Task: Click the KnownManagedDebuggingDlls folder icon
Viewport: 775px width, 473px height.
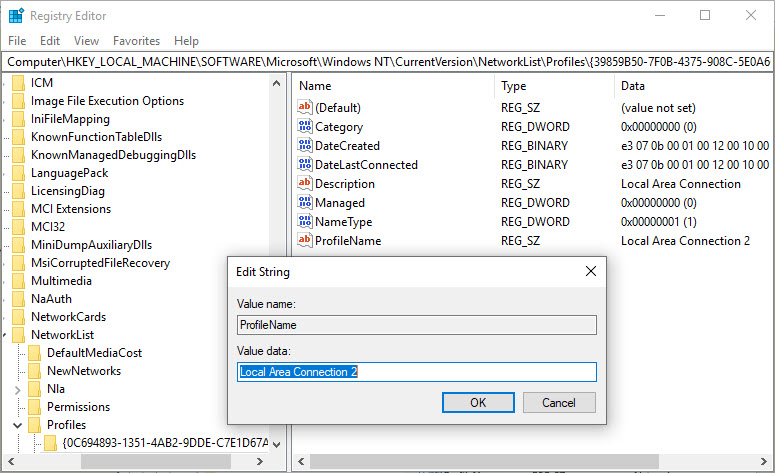Action: pos(19,155)
